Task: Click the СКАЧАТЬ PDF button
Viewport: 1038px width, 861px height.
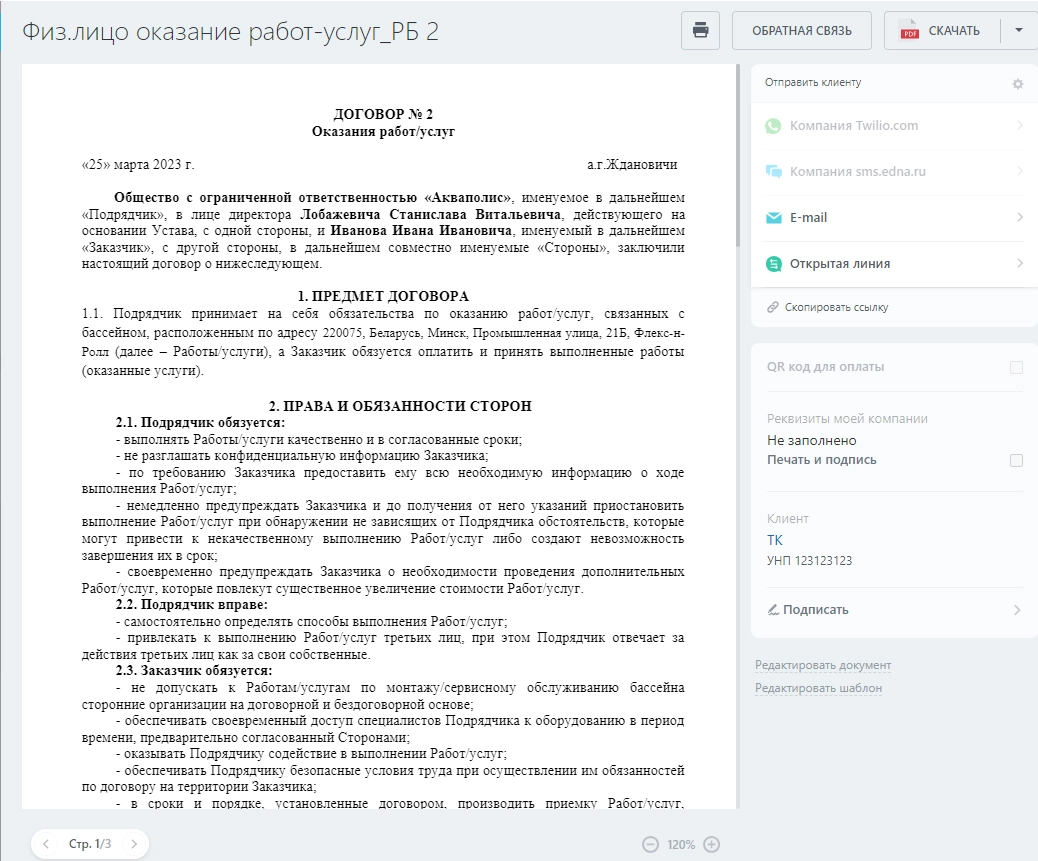Action: pos(941,30)
